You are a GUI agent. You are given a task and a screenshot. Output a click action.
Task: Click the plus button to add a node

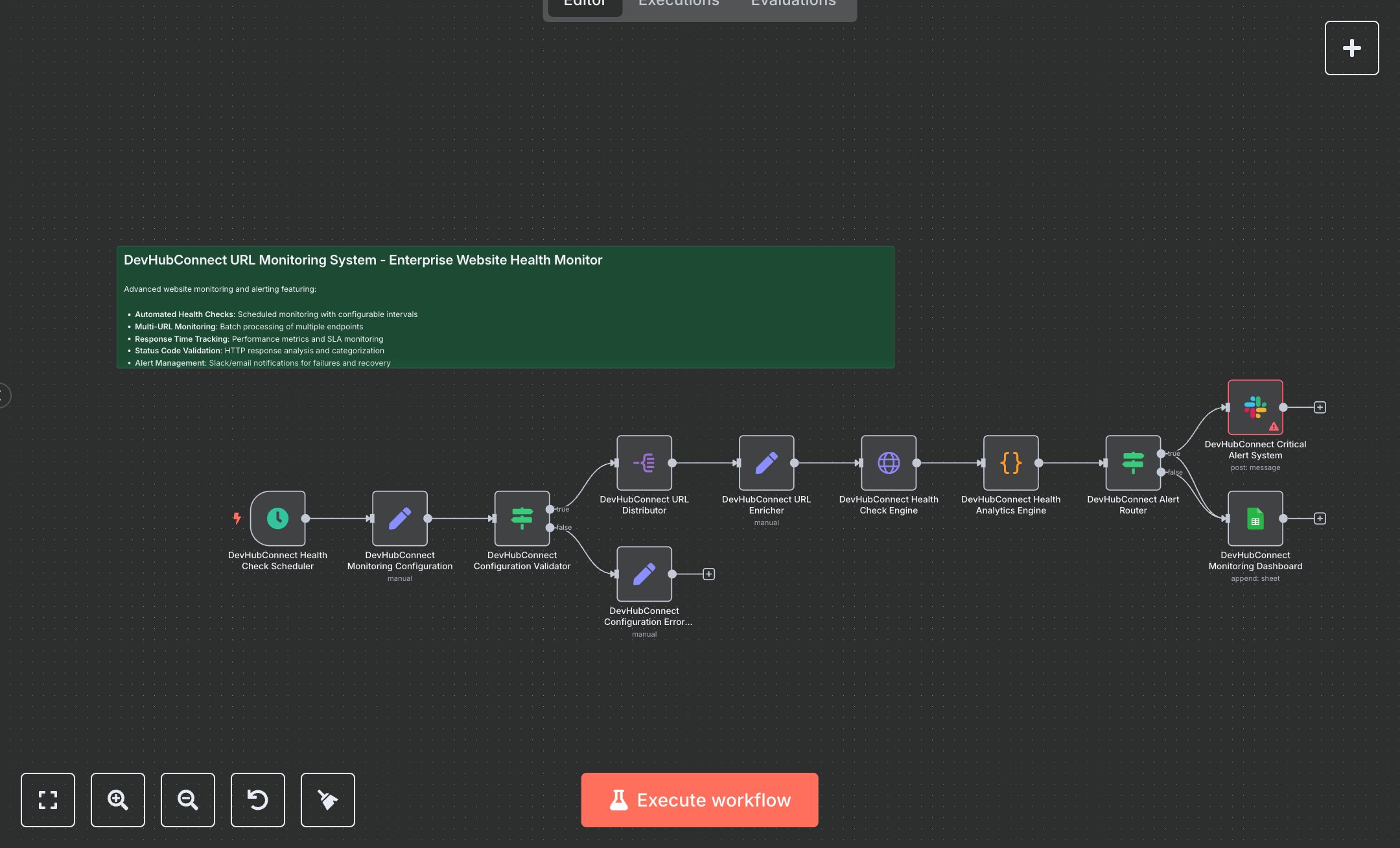[x=1352, y=47]
